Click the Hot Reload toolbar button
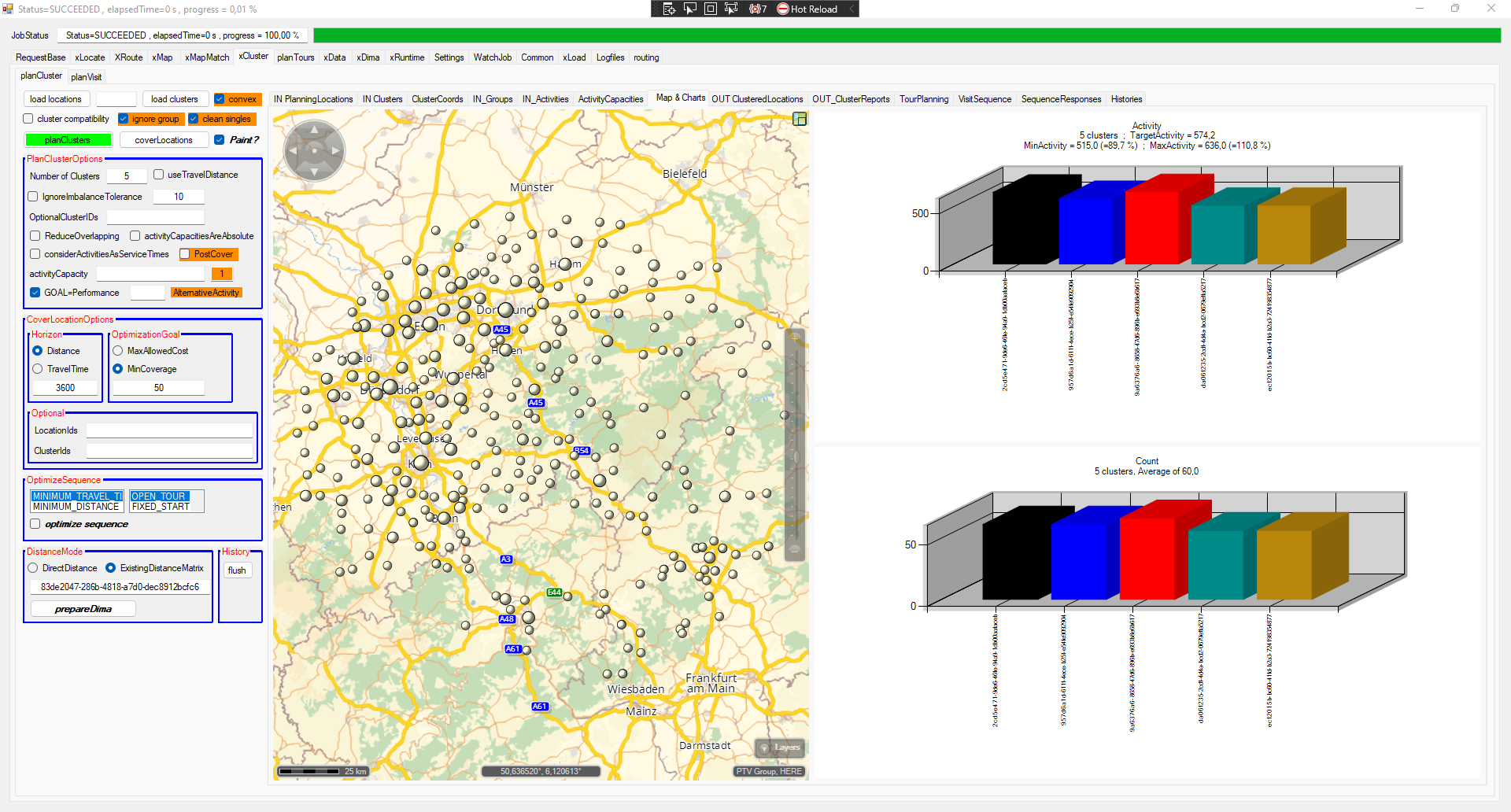1511x812 pixels. [807, 9]
